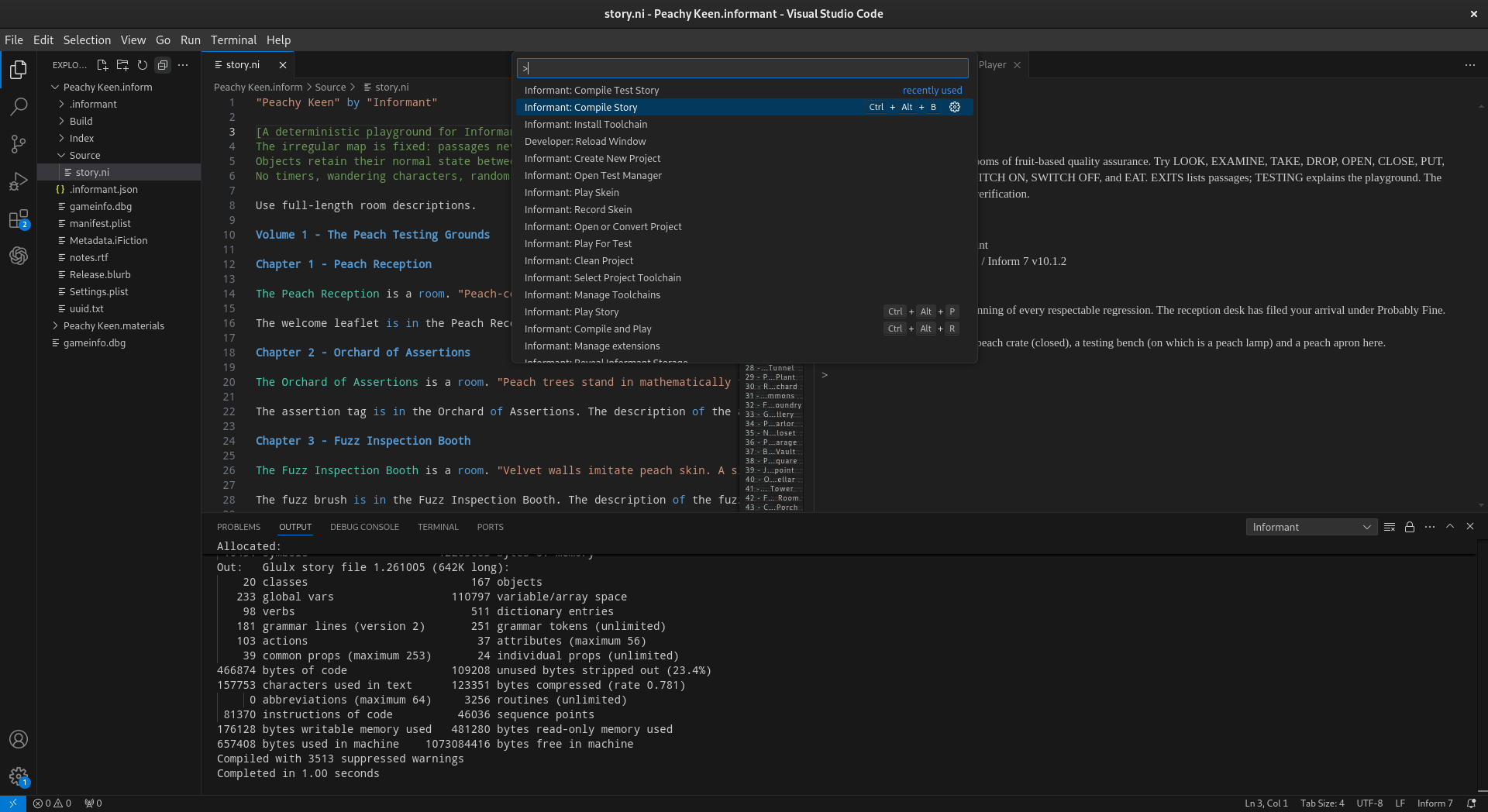
Task: Open the Extensions view
Action: (x=19, y=219)
